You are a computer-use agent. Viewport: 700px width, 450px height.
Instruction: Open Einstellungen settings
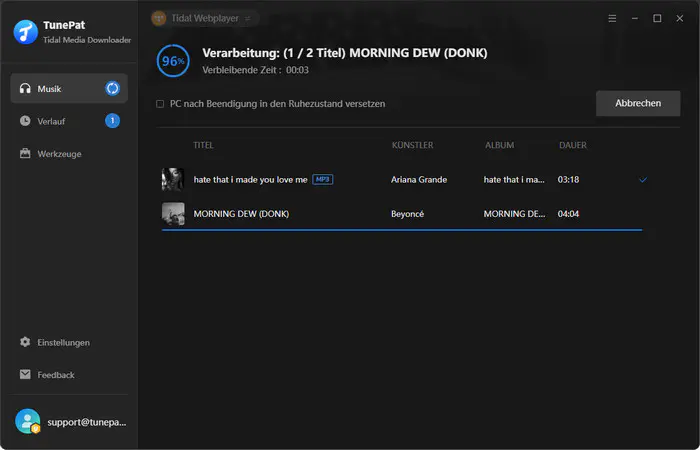(x=69, y=342)
